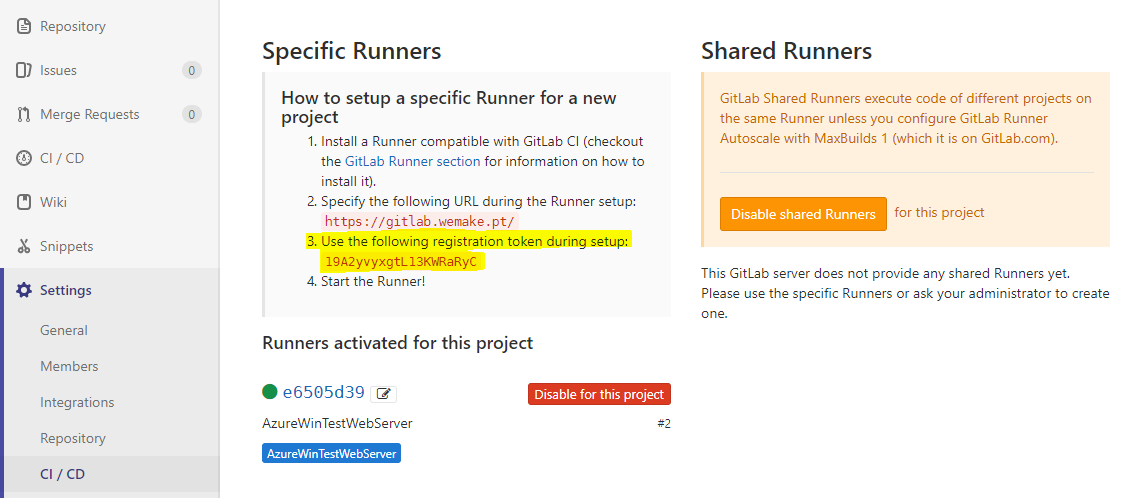The width and height of the screenshot is (1142, 498).
Task: Follow the GitLab Runner section link
Action: (412, 161)
